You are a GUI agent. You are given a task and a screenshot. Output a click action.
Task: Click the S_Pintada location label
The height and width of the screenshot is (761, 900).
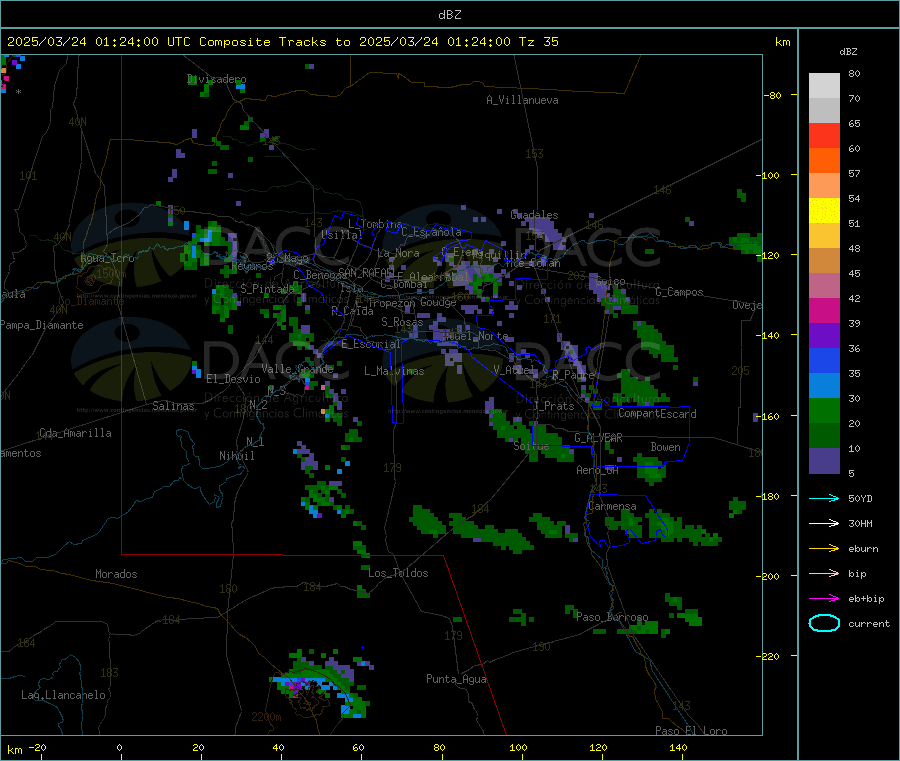[x=267, y=289]
